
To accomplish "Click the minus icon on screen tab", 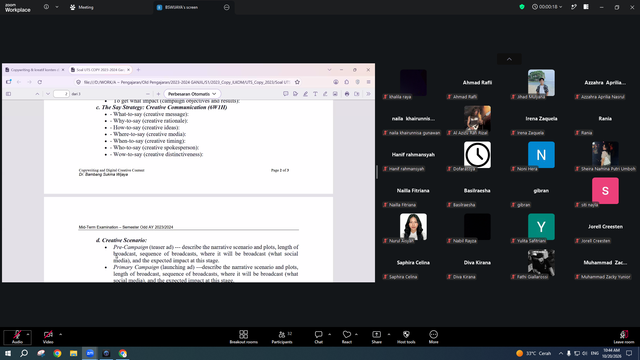I will [227, 7].
